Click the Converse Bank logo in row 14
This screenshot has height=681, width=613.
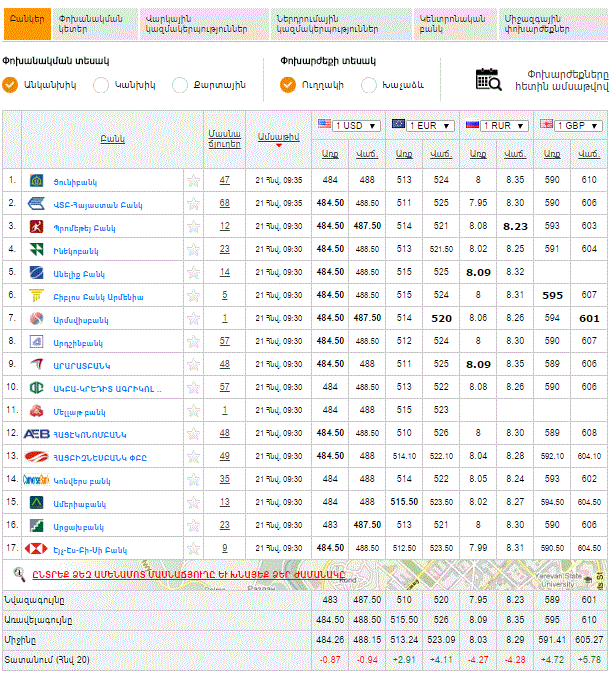(37, 479)
